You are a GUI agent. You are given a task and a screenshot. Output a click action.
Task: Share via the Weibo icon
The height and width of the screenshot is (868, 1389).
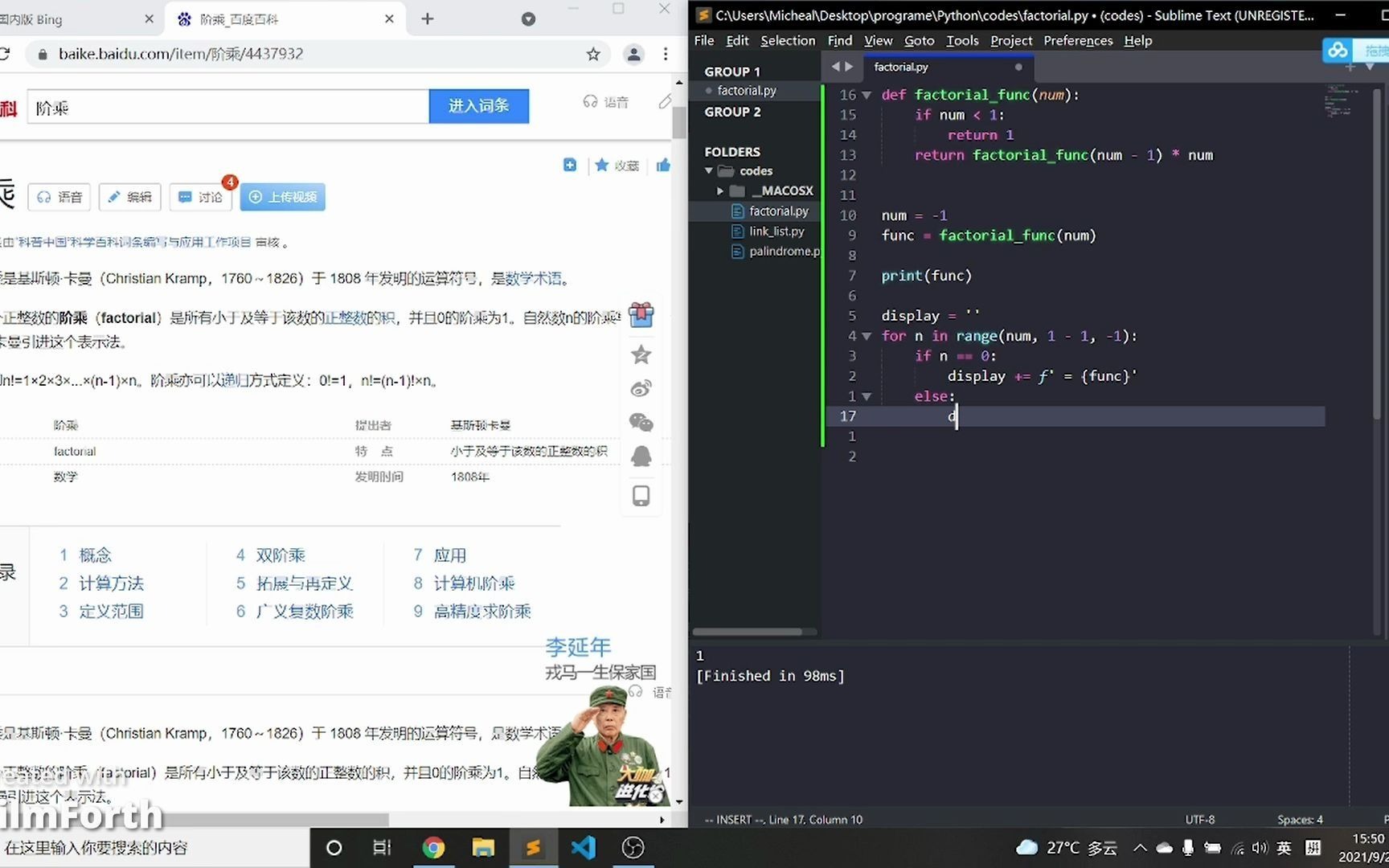coord(641,389)
